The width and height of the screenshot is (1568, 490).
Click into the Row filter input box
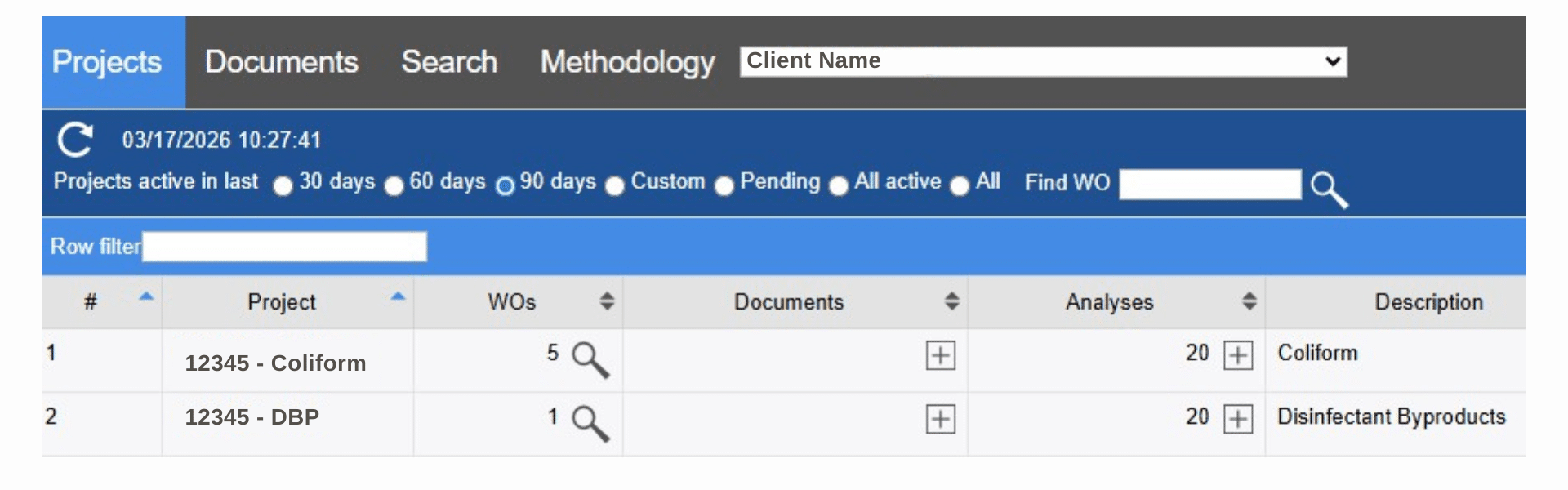click(284, 247)
